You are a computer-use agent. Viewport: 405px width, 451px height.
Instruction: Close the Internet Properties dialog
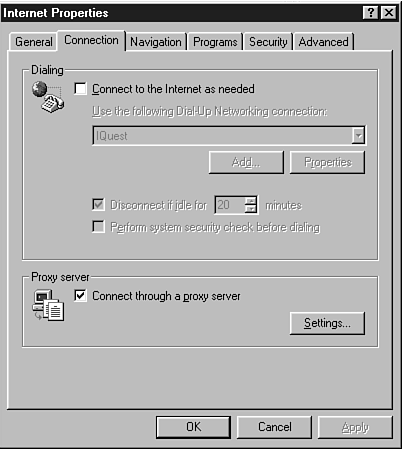tap(389, 13)
